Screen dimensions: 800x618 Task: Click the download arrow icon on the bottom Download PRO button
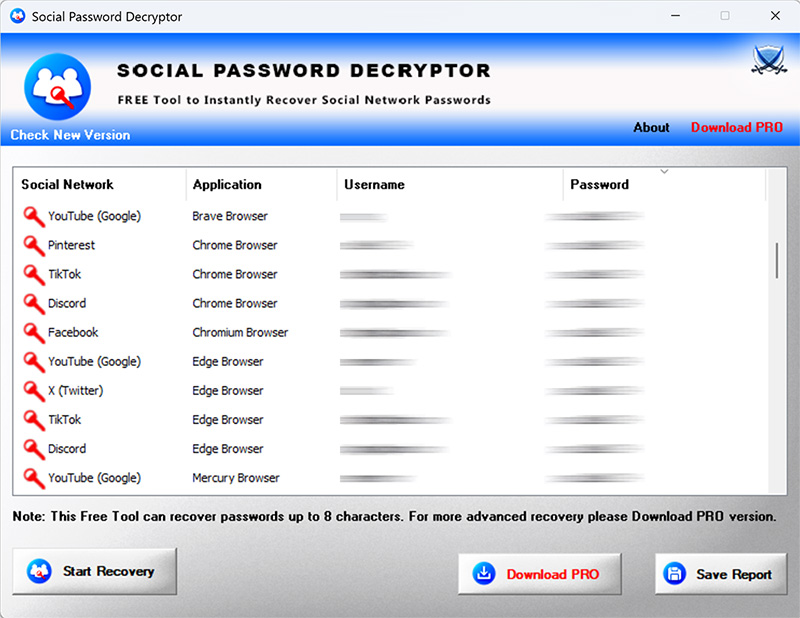click(484, 574)
